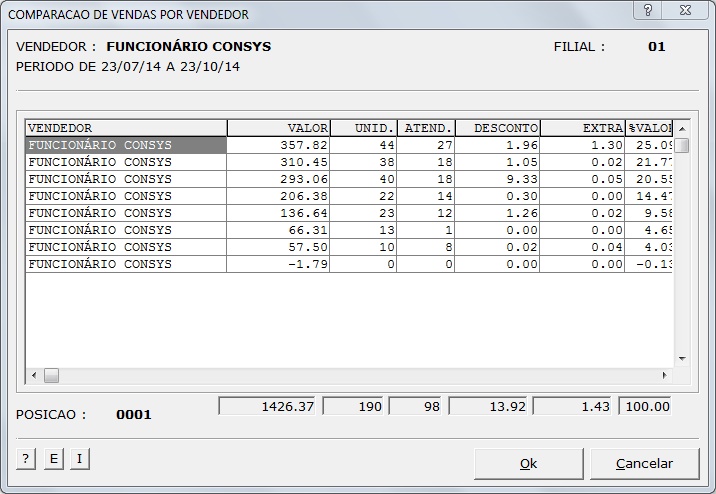Click the EXTRA column header
This screenshot has height=494, width=716.
tap(582, 128)
